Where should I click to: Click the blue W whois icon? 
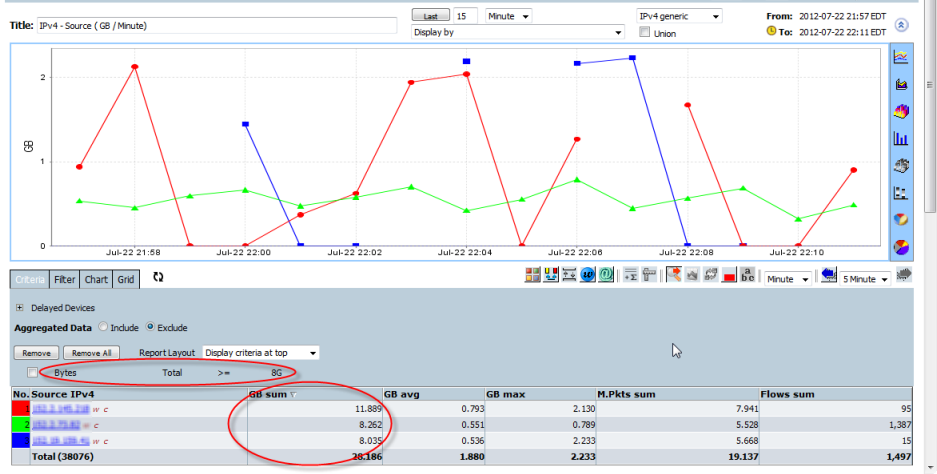coord(587,275)
